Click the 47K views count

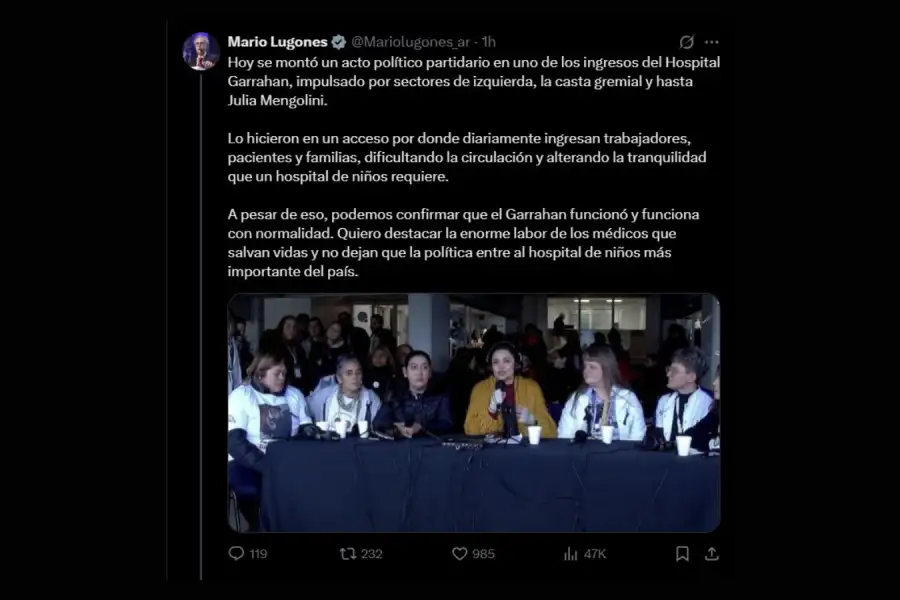[595, 554]
